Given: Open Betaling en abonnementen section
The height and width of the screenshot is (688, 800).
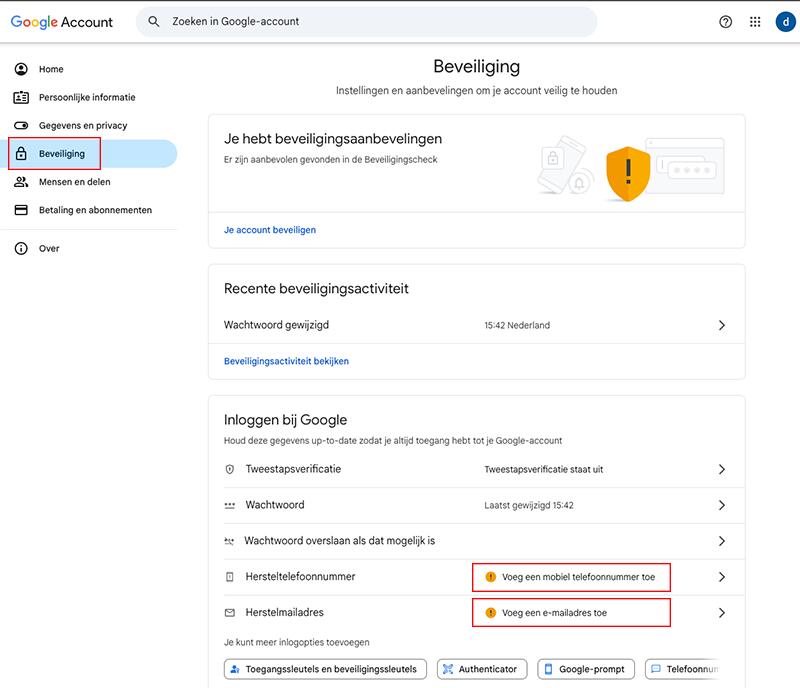Looking at the screenshot, I should (x=95, y=210).
